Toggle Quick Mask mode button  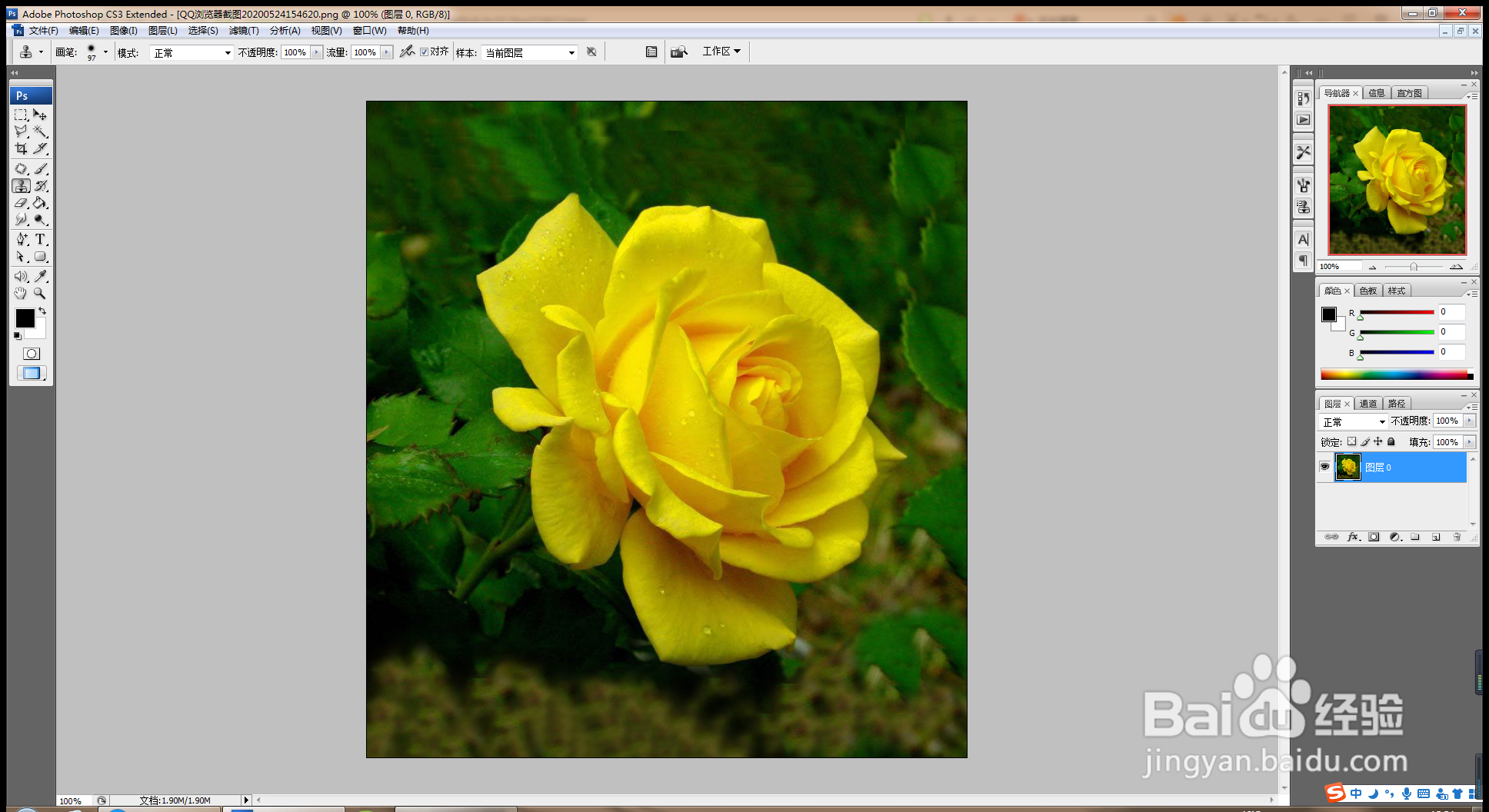click(x=32, y=354)
